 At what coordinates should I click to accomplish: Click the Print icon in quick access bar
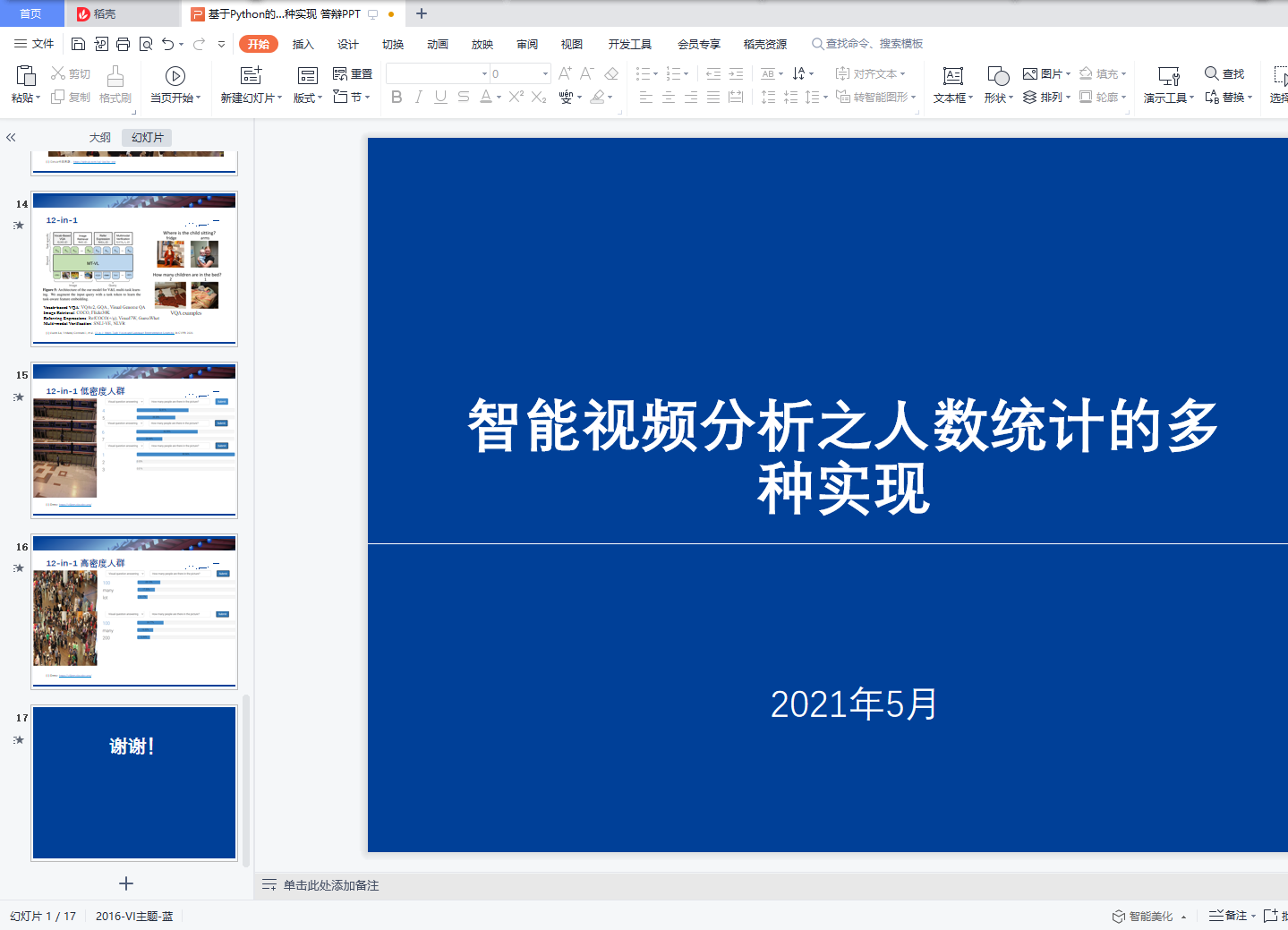pyautogui.click(x=123, y=44)
